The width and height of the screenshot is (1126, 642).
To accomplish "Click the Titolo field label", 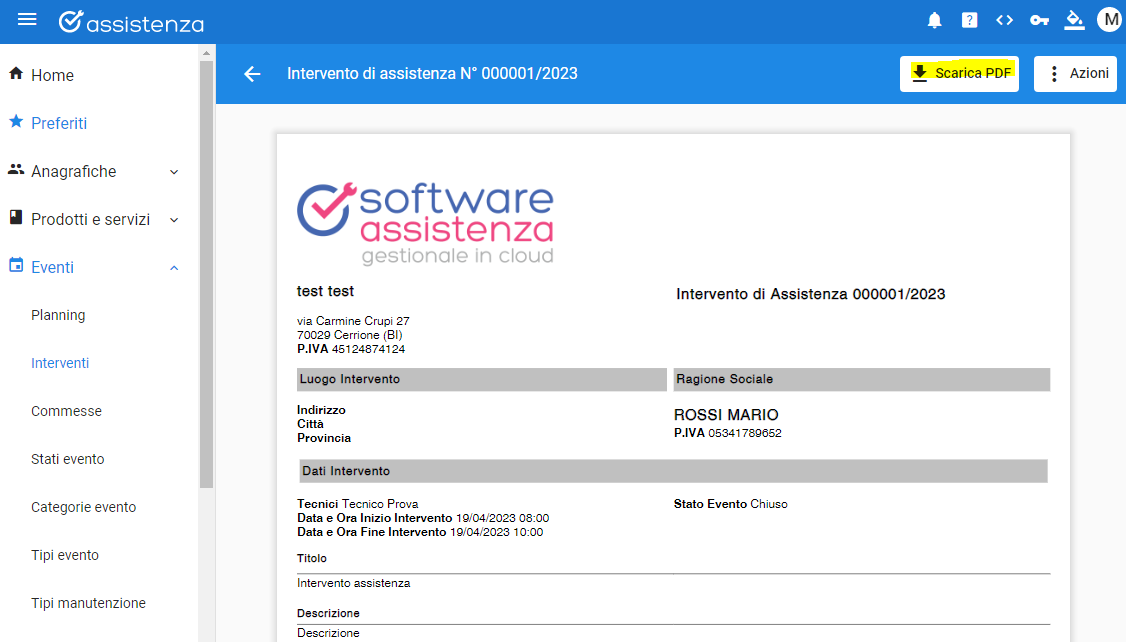I will click(x=312, y=558).
